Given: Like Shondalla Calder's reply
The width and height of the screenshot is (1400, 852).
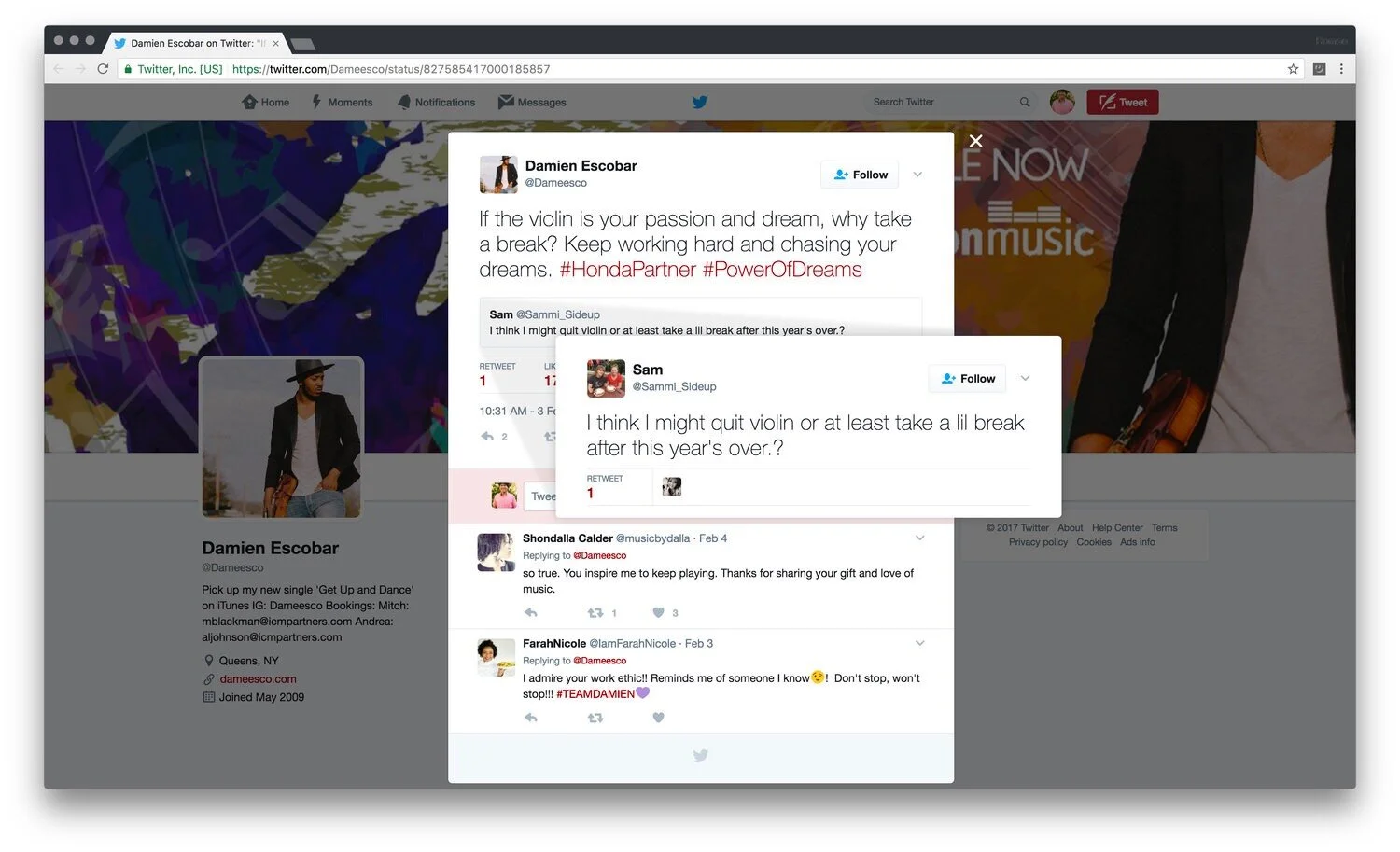Looking at the screenshot, I should click(658, 612).
